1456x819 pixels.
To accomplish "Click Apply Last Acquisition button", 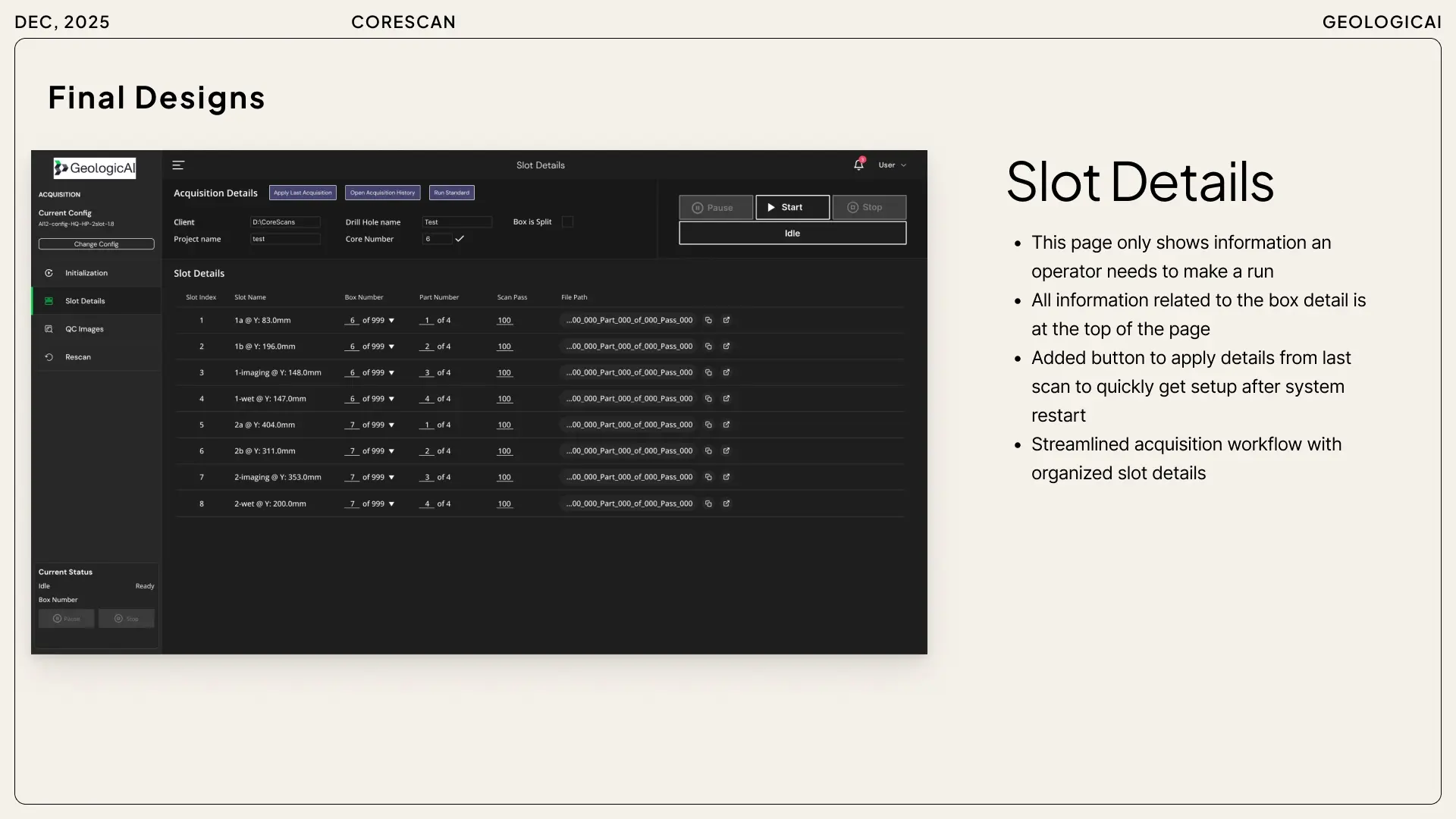I will [303, 193].
